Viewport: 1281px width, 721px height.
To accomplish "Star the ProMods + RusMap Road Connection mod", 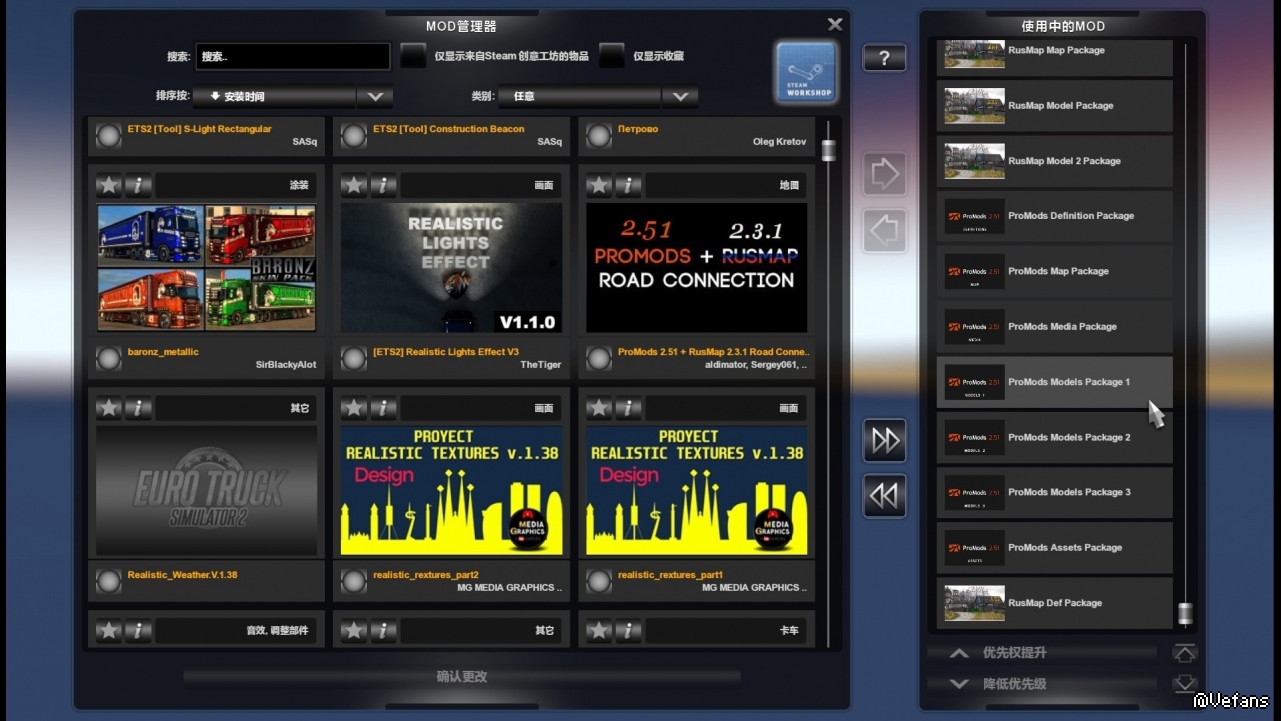I will pyautogui.click(x=599, y=185).
